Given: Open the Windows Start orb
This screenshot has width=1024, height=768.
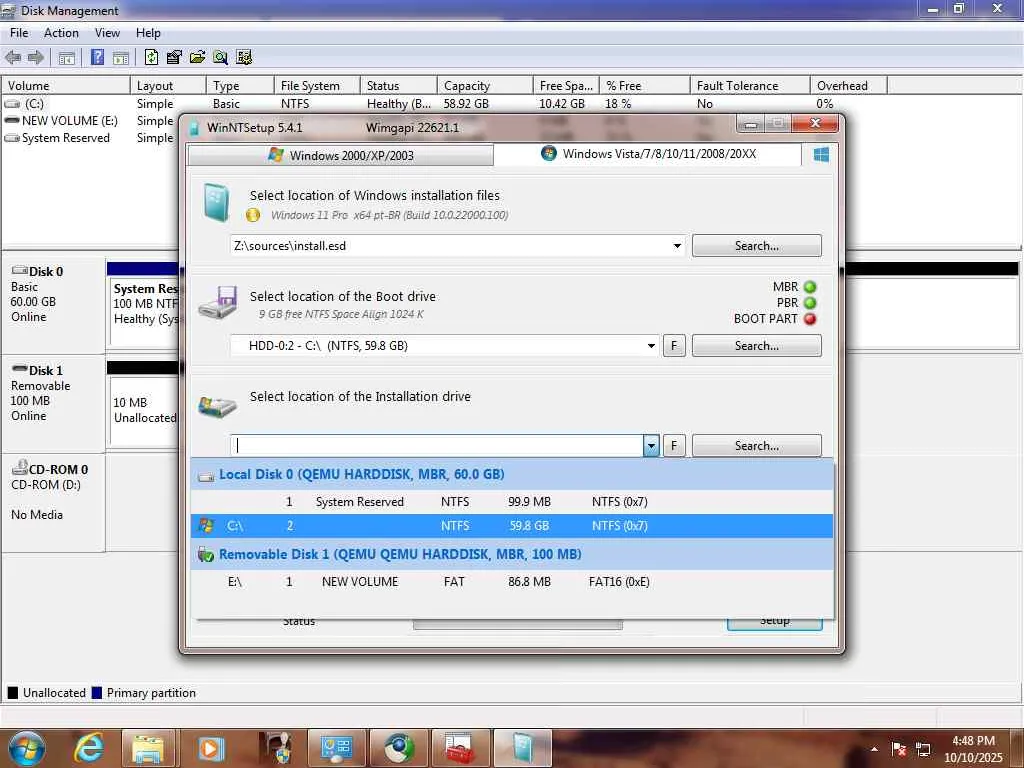Looking at the screenshot, I should [x=27, y=748].
